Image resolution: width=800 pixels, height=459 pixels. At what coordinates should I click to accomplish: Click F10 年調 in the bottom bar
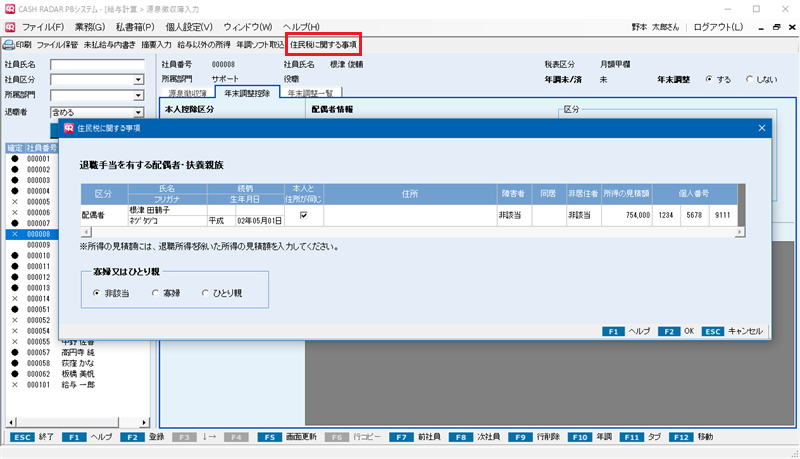[589, 437]
